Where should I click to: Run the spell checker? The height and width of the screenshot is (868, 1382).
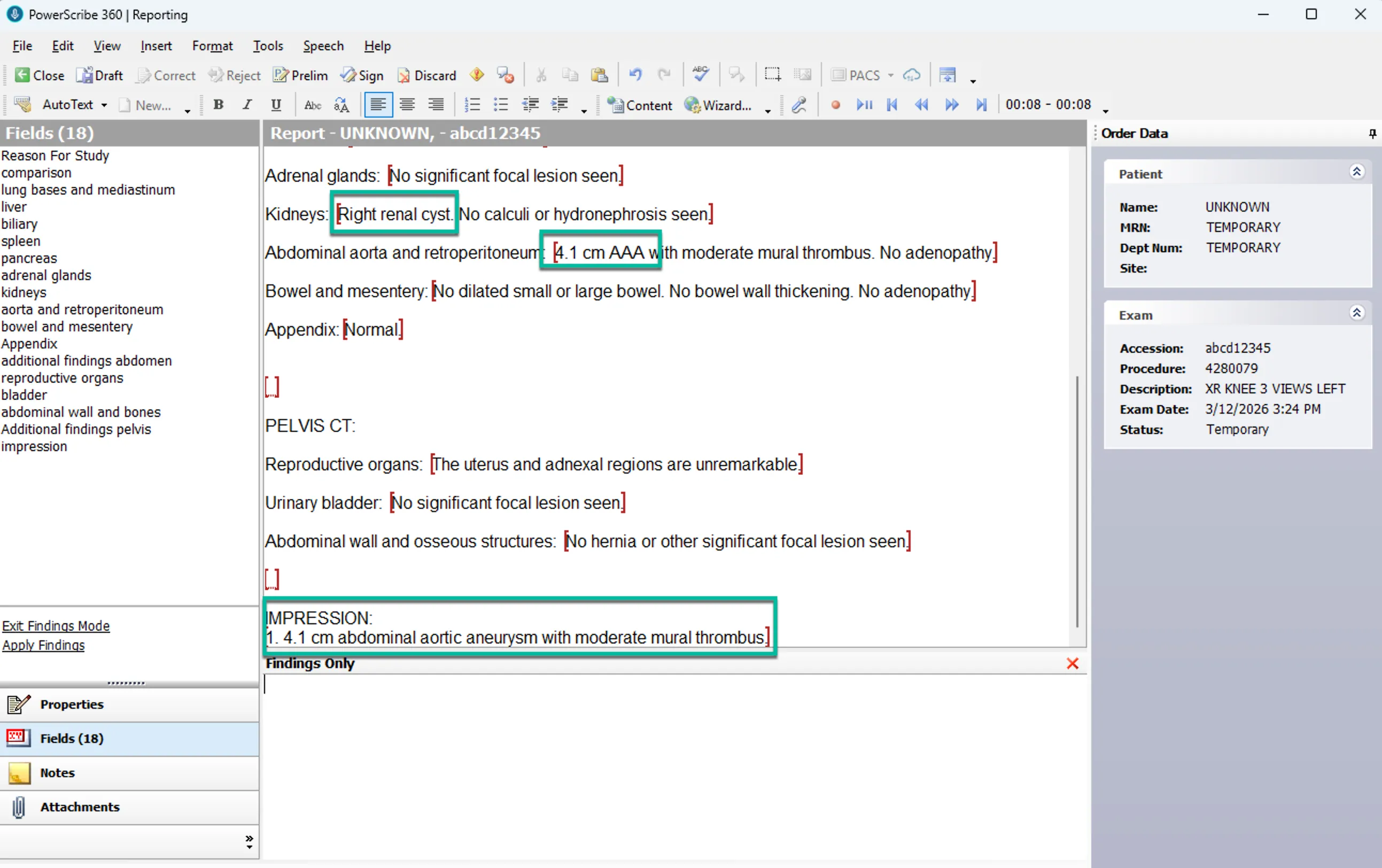pos(701,75)
